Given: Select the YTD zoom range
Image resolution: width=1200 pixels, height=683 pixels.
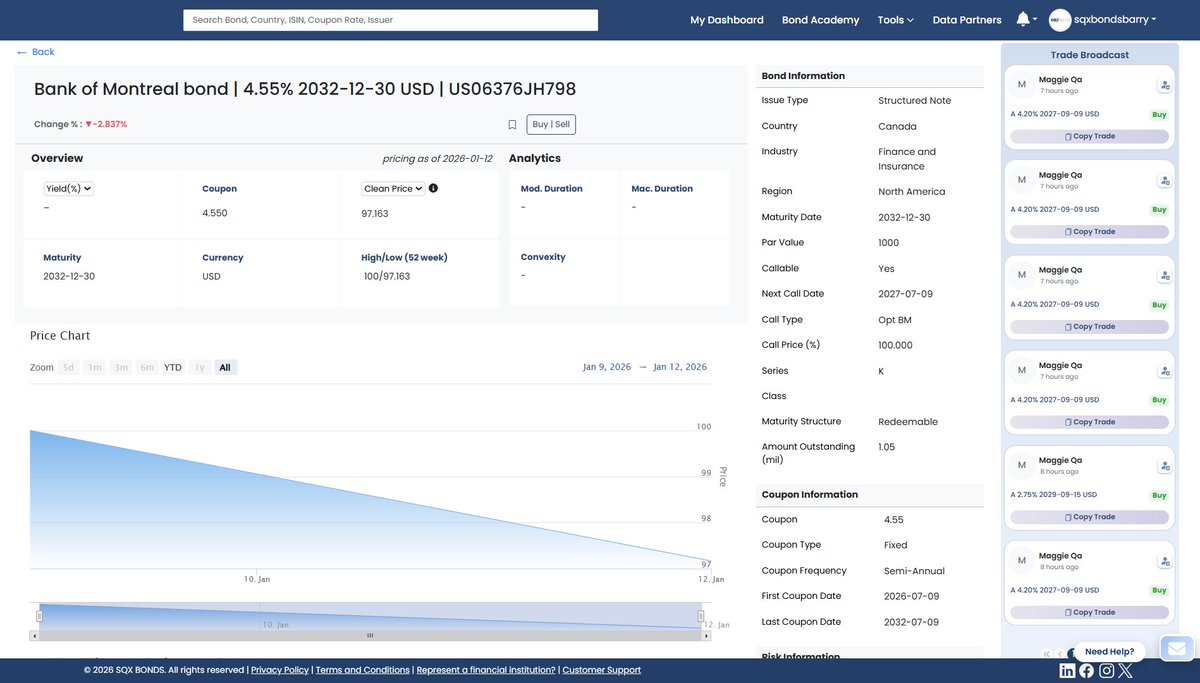Looking at the screenshot, I should pyautogui.click(x=173, y=368).
